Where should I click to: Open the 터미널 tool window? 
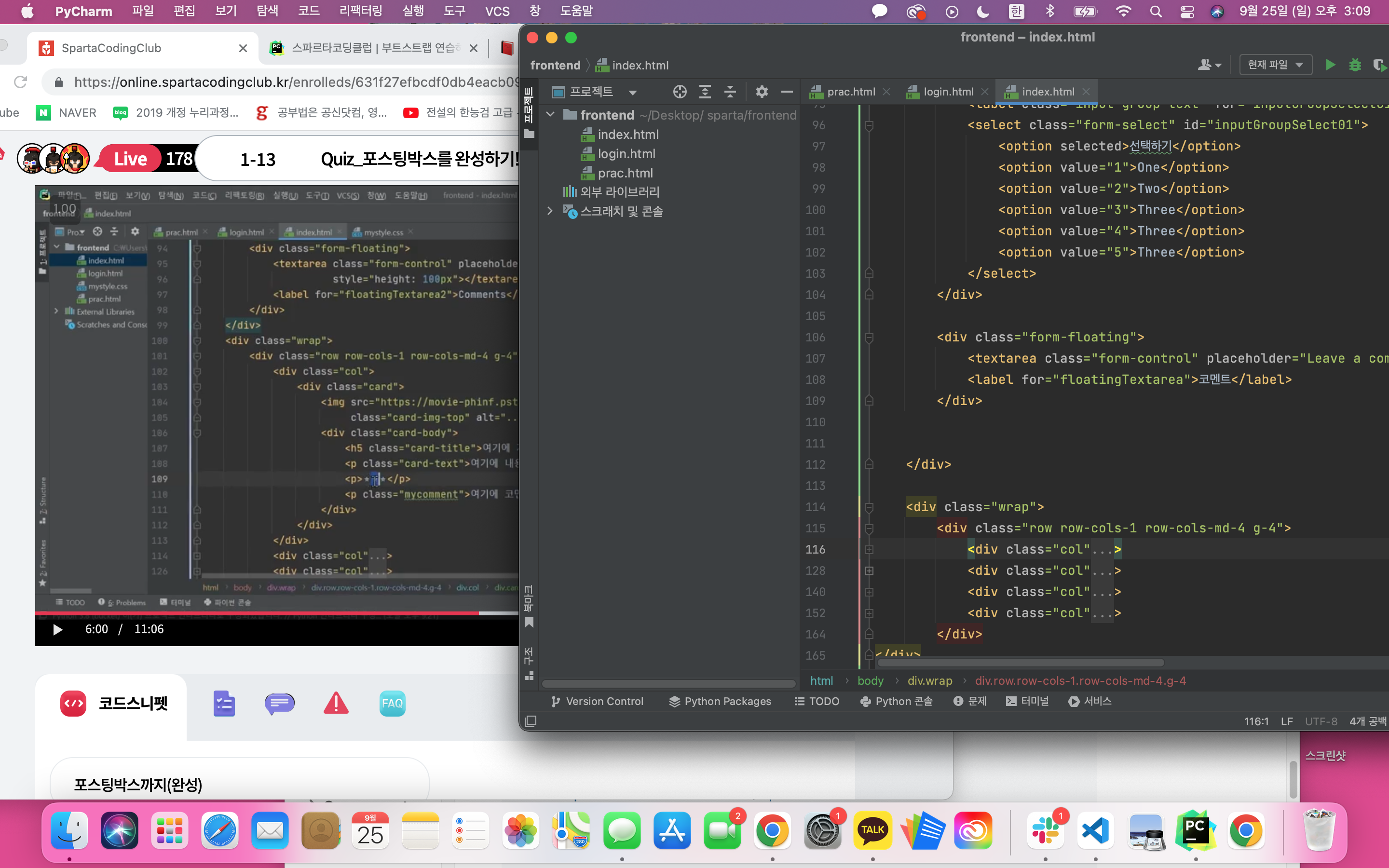coord(1027,702)
